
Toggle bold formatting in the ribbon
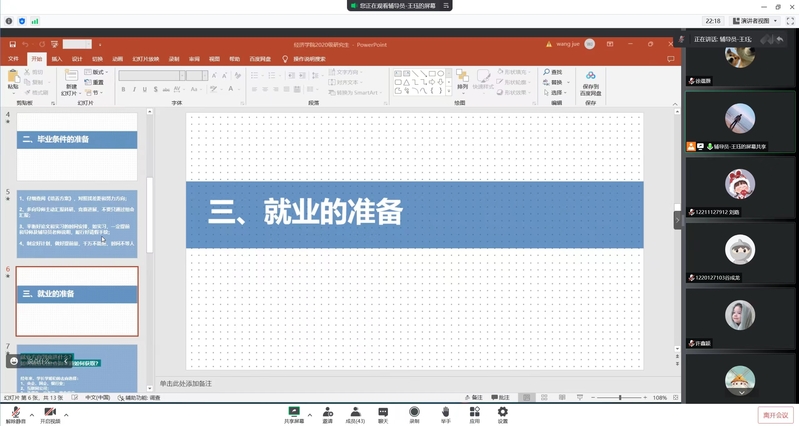pyautogui.click(x=123, y=90)
